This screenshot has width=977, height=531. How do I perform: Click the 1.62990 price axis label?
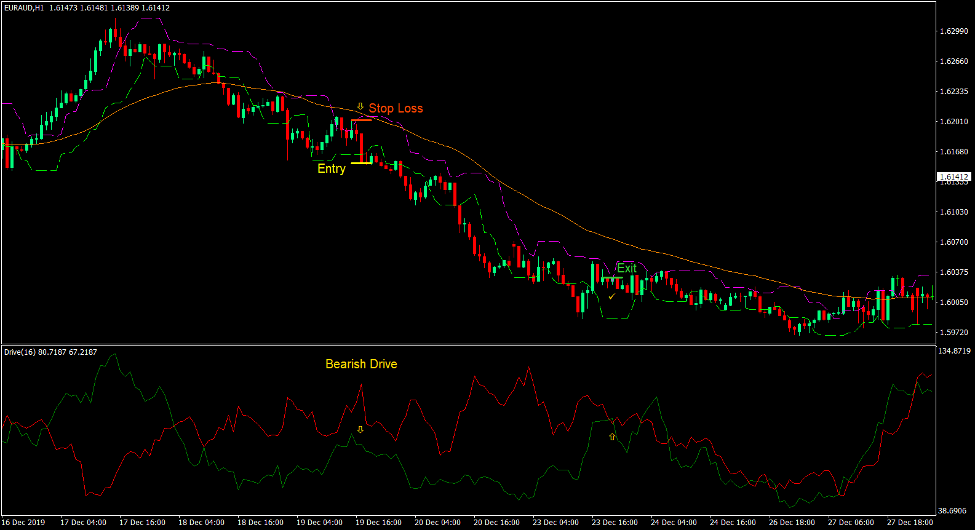[954, 32]
